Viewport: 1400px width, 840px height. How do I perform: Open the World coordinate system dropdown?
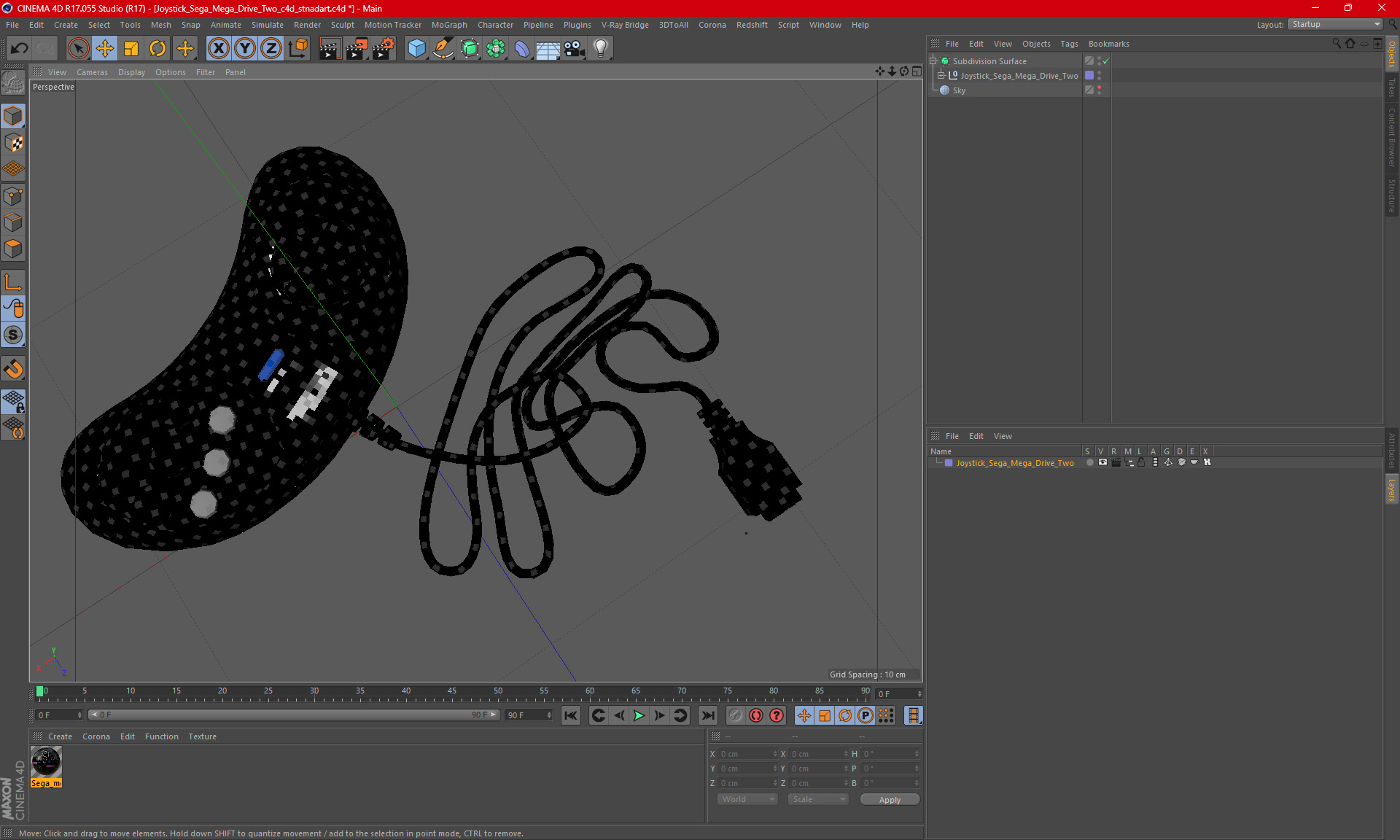pyautogui.click(x=747, y=799)
